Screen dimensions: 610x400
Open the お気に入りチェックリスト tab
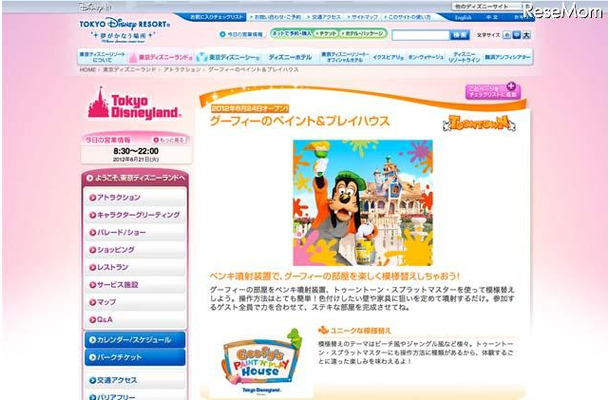[217, 17]
